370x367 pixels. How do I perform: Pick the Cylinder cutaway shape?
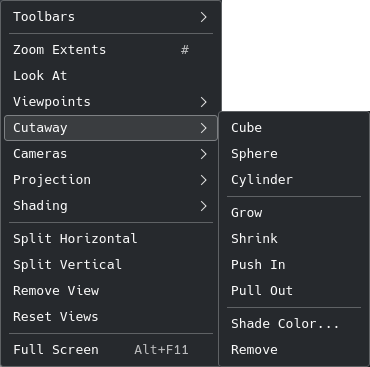294,180
